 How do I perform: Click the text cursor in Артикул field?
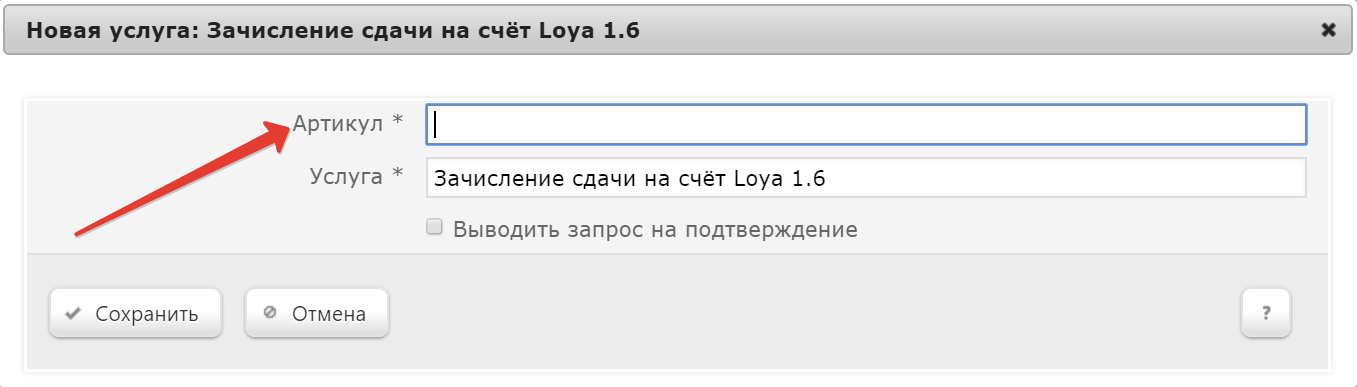click(x=437, y=125)
